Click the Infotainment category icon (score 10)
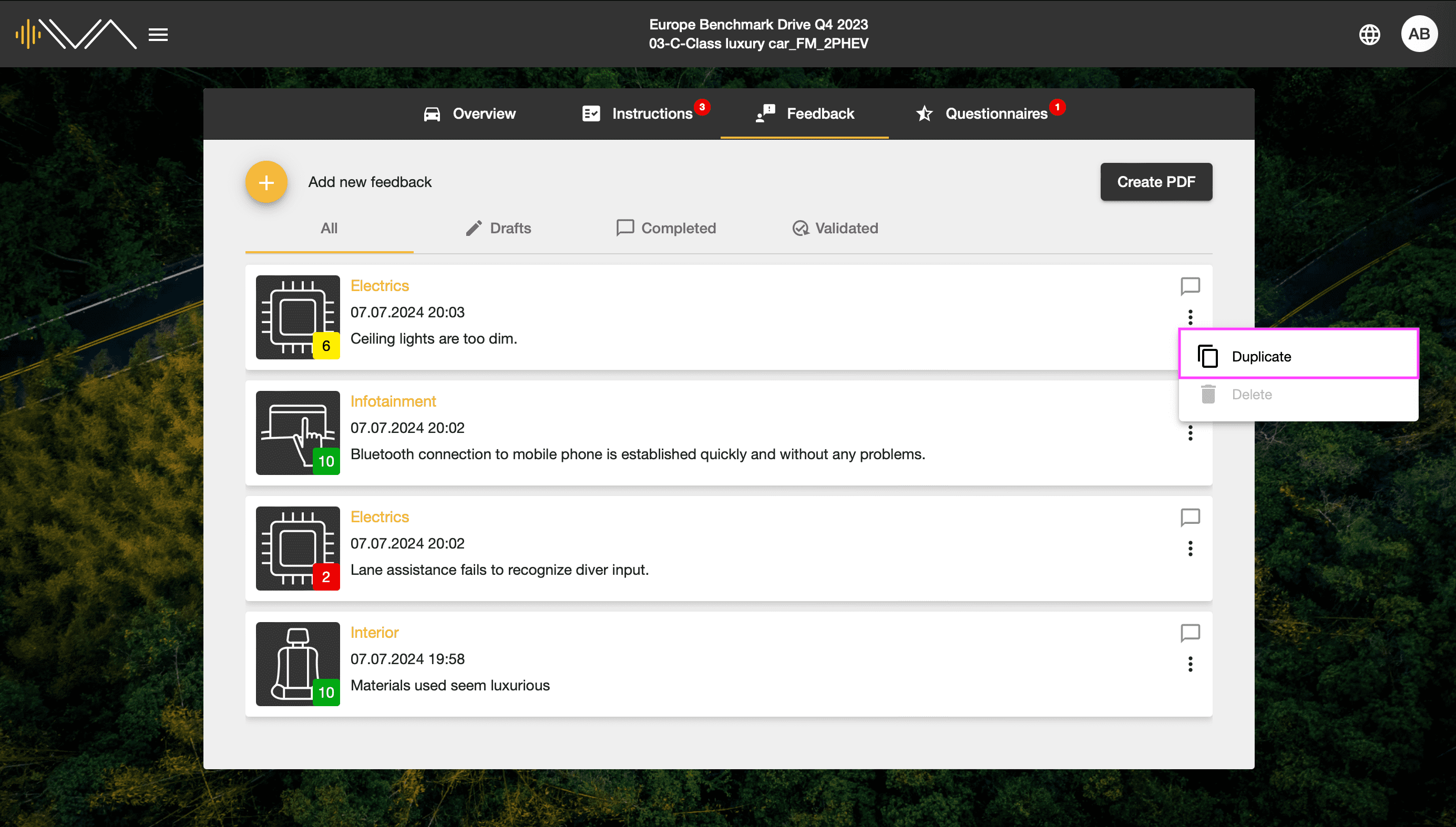The width and height of the screenshot is (1456, 827). click(x=298, y=433)
